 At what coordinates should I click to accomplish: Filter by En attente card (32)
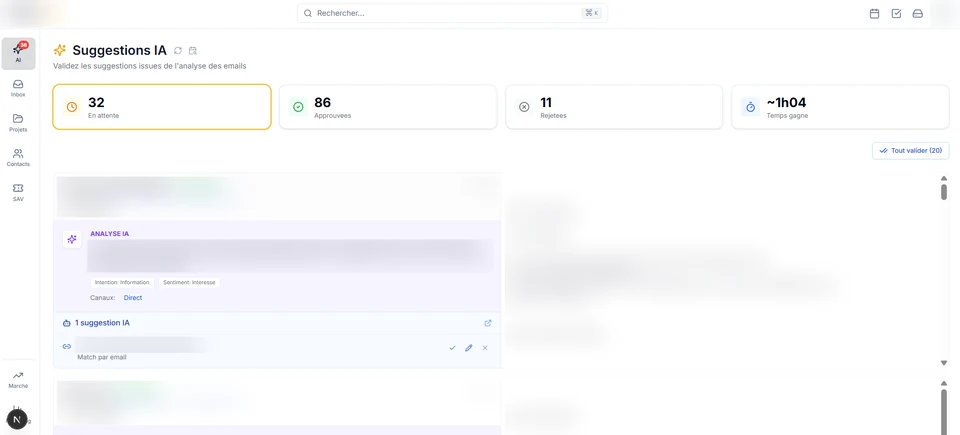coord(162,107)
